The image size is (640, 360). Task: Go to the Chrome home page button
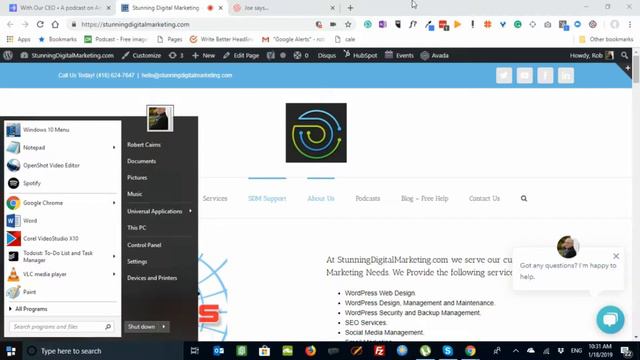pyautogui.click(x=55, y=24)
